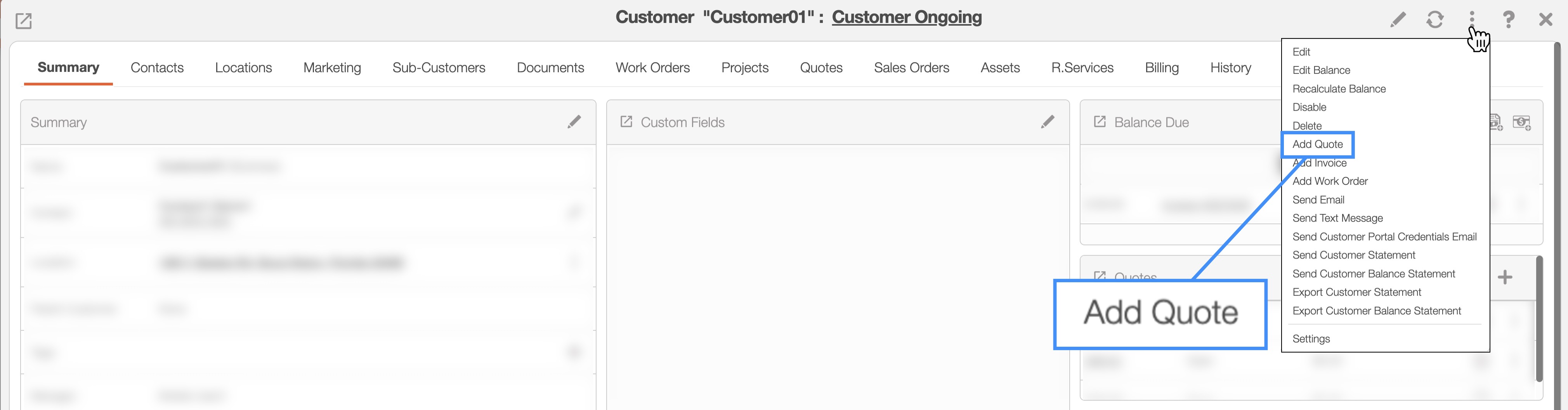This screenshot has height=410, width=1568.
Task: Click the pencil edit icon in the header
Action: (x=1398, y=19)
